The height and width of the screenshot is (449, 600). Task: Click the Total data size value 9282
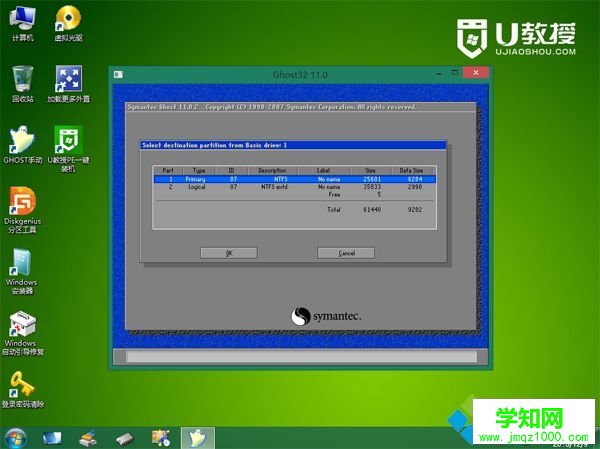click(x=415, y=209)
